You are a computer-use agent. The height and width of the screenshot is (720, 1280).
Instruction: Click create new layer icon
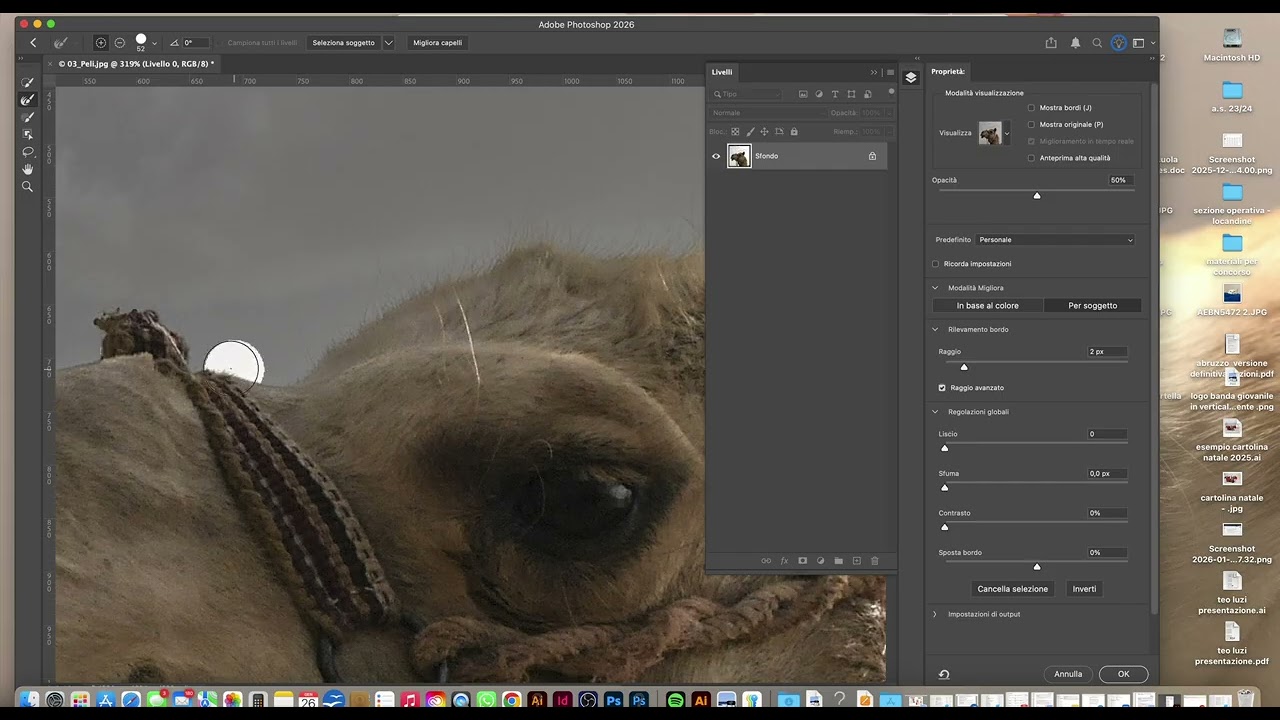pyautogui.click(x=856, y=561)
